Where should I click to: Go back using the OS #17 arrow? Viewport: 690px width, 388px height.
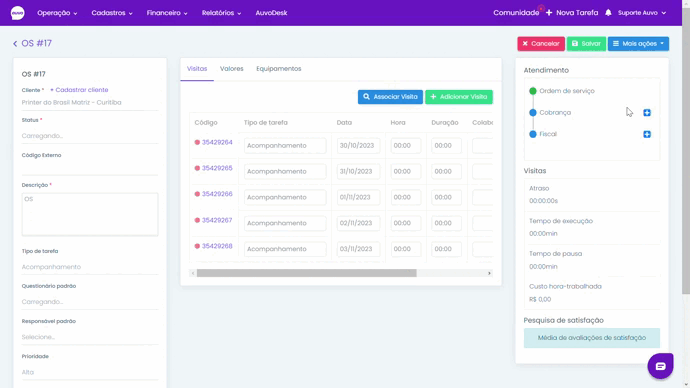click(x=15, y=44)
